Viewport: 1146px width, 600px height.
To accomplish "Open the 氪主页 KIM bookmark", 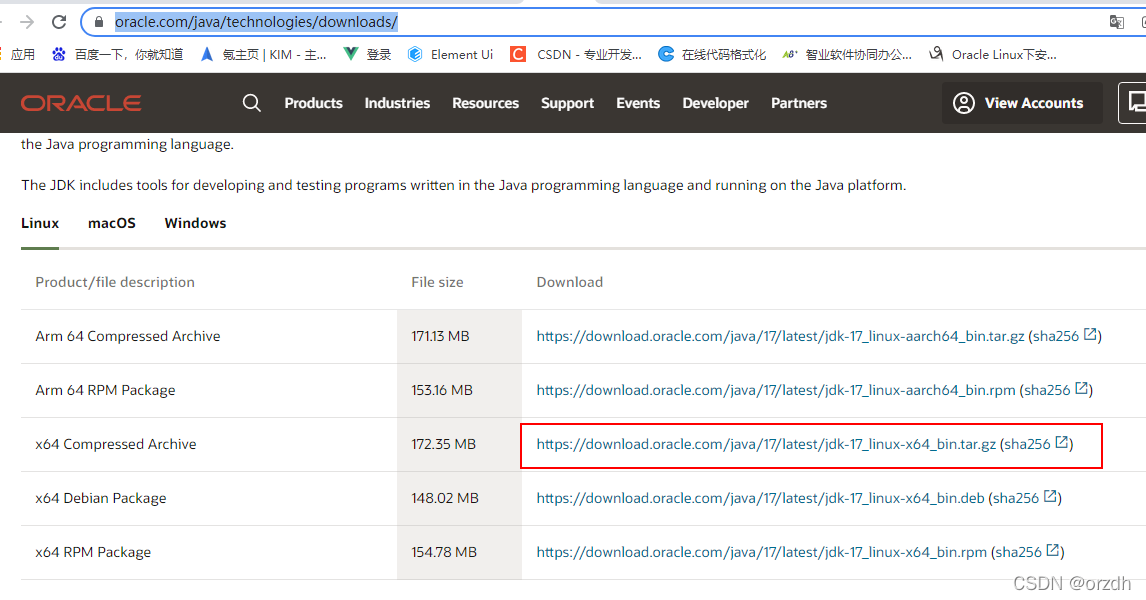I will (x=263, y=55).
